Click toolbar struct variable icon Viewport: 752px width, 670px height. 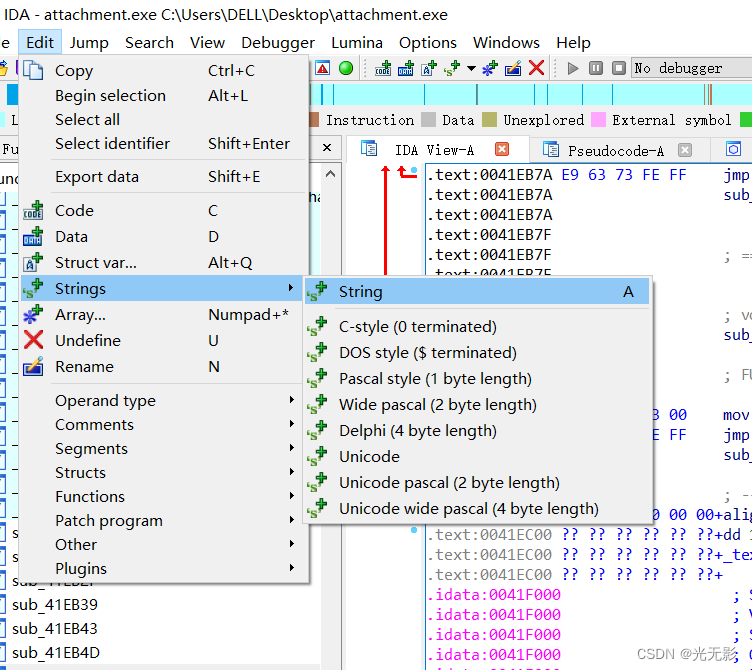click(429, 68)
